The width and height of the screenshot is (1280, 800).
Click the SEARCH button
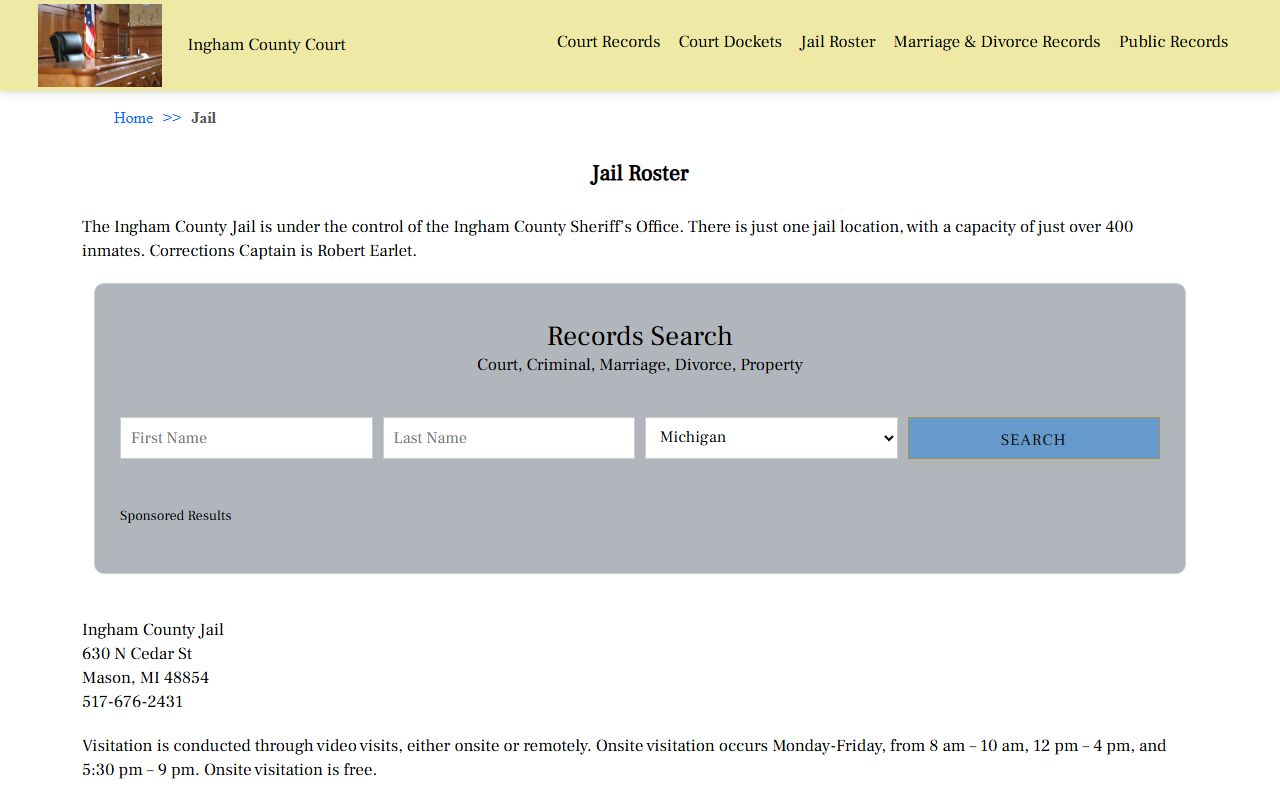1034,438
